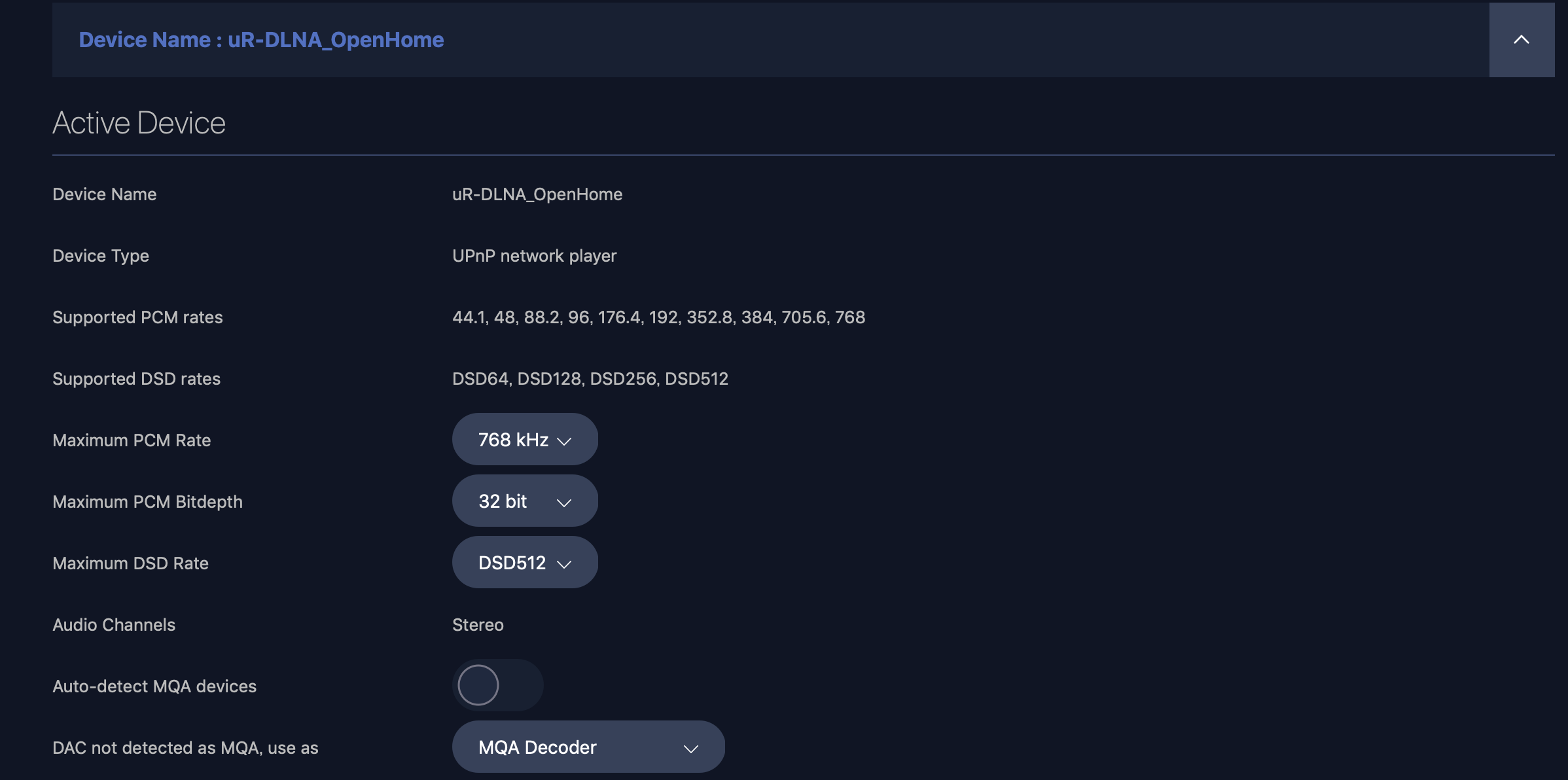Click the Device Name uR-DLNA_OpenHome header
The image size is (1568, 780).
point(261,40)
